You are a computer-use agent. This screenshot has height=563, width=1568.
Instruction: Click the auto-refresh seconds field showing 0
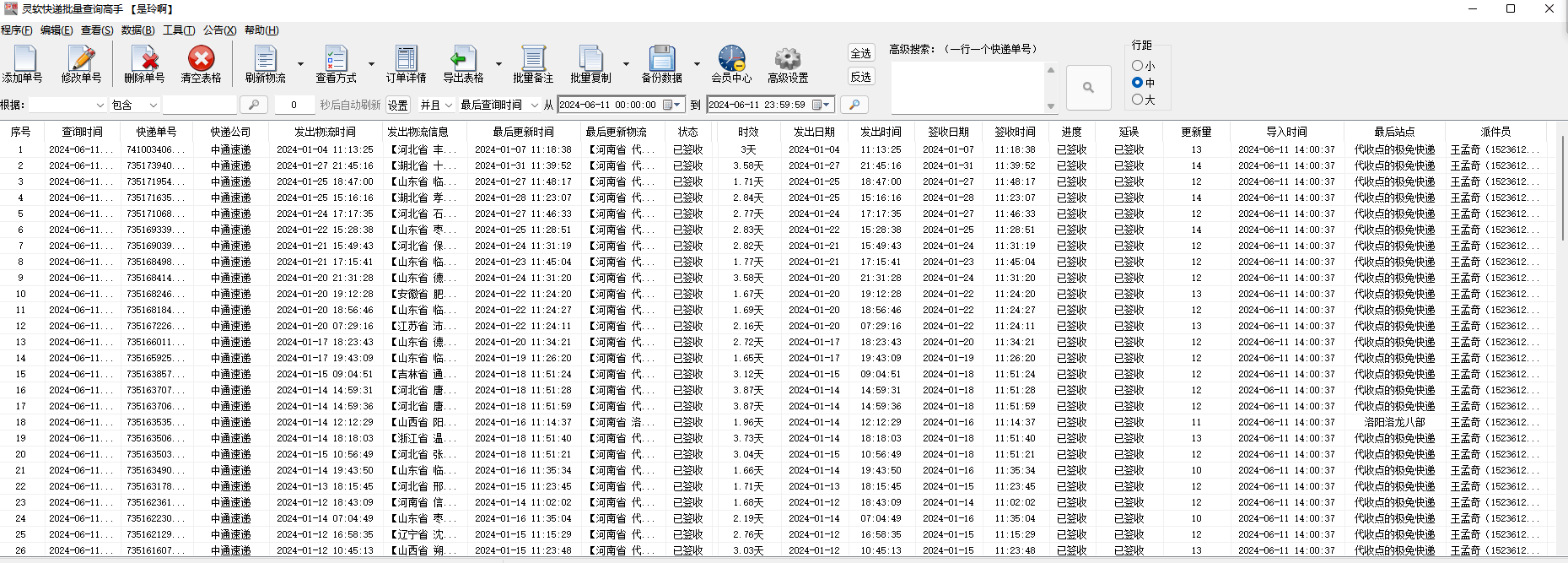point(294,105)
